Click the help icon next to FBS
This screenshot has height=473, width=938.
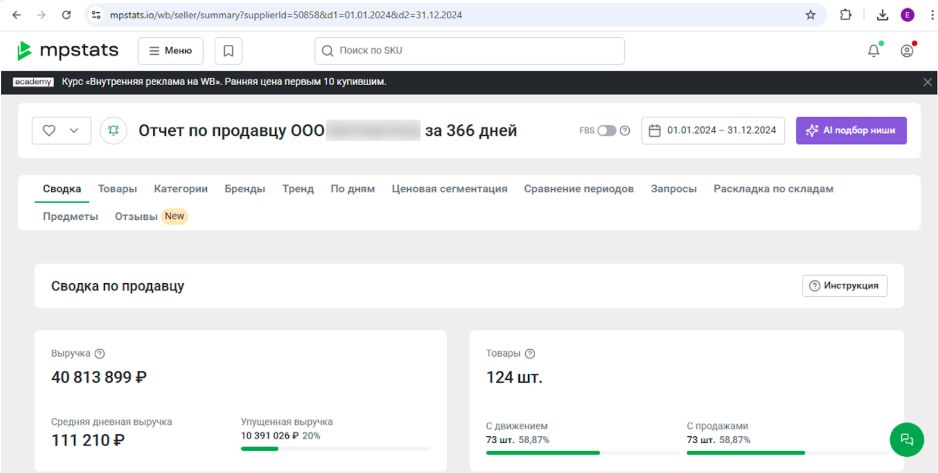625,131
